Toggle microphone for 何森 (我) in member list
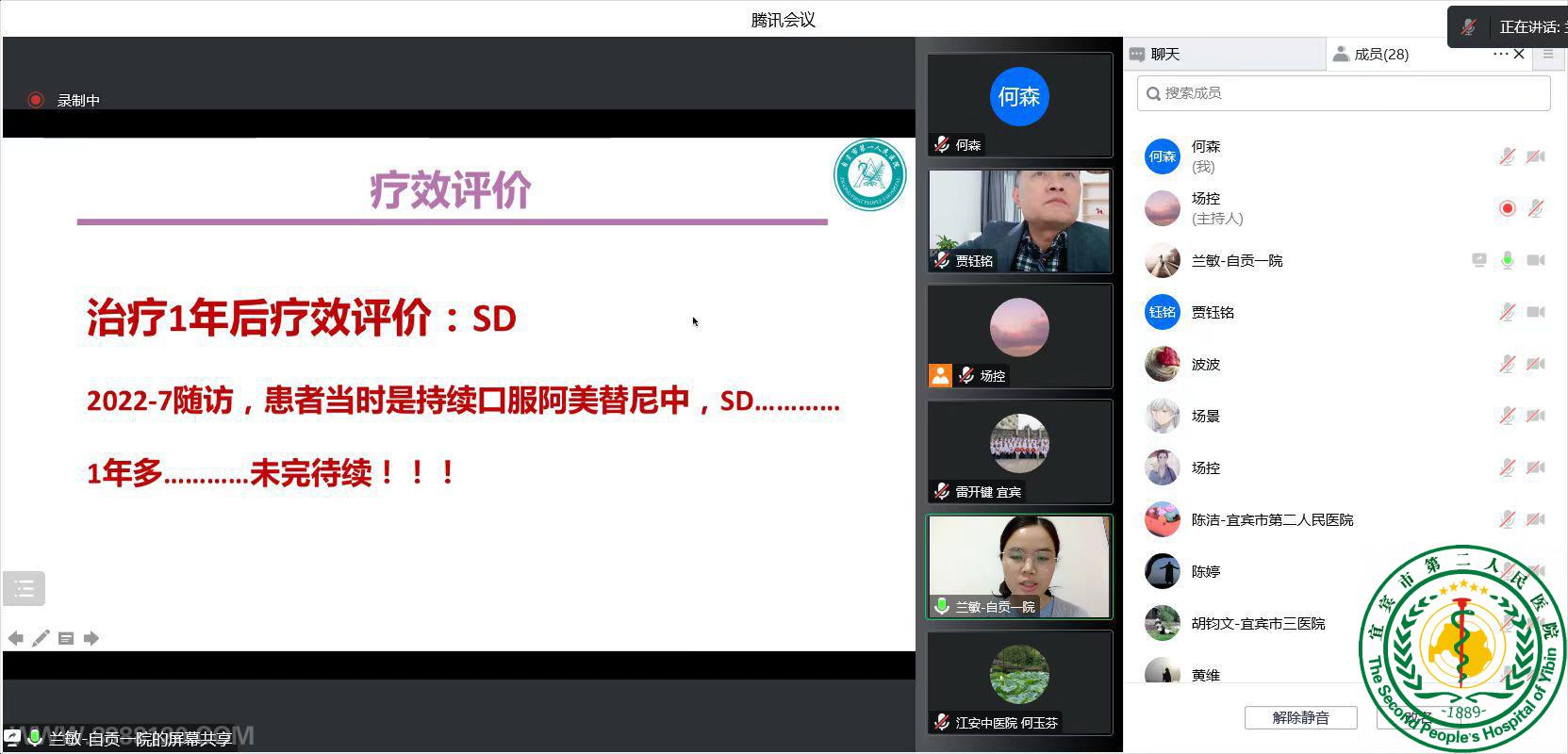Viewport: 1568px width, 754px height. (1507, 156)
